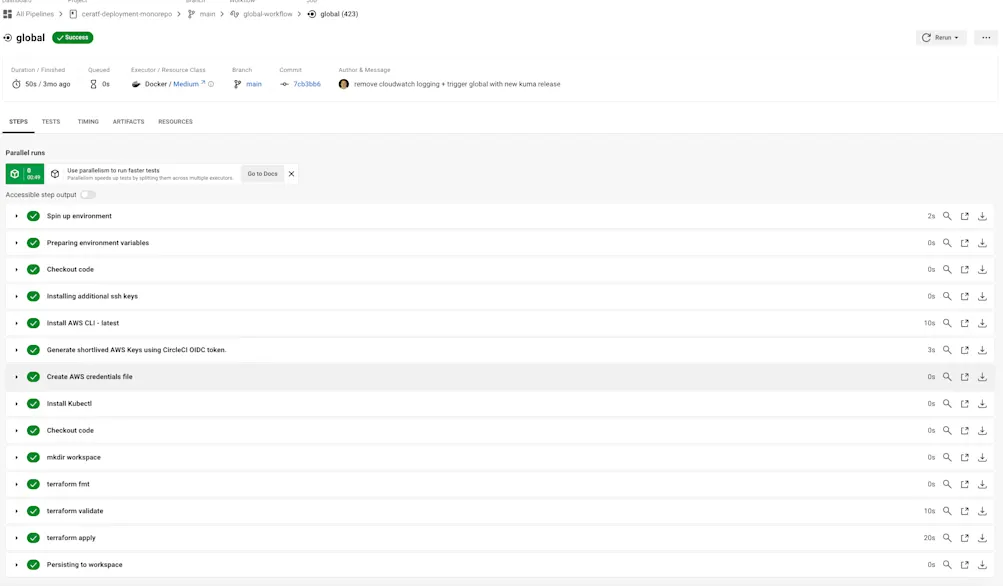Image resolution: width=1003 pixels, height=586 pixels.
Task: Expand the Generate shortlived AWS Keys step
Action: 17,349
